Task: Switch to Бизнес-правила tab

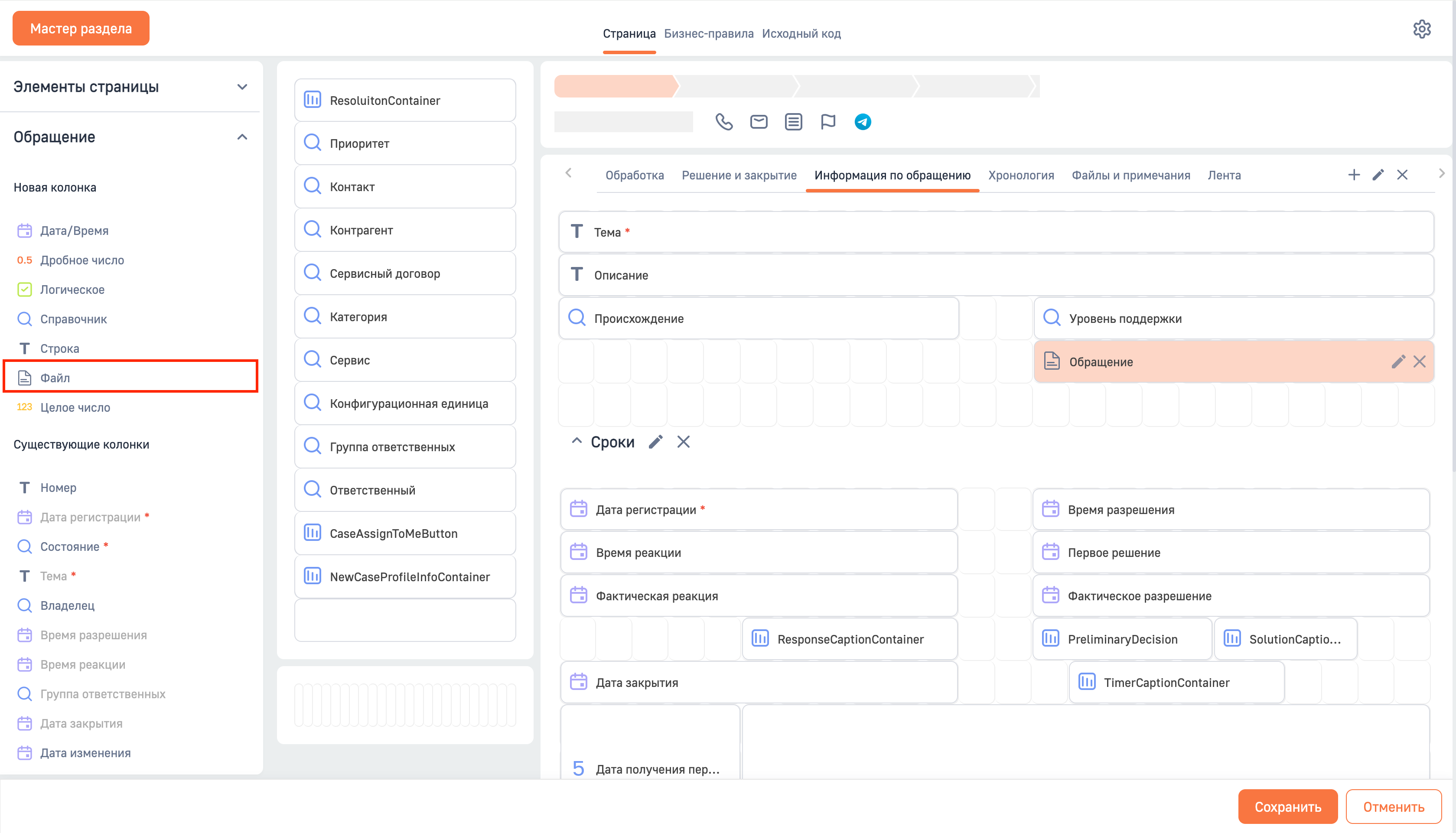Action: point(708,34)
